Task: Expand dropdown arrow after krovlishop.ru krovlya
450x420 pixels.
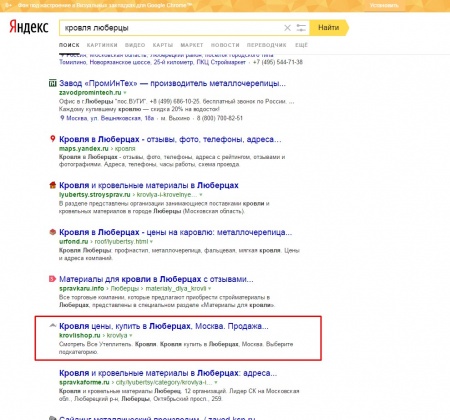Action: (131, 336)
